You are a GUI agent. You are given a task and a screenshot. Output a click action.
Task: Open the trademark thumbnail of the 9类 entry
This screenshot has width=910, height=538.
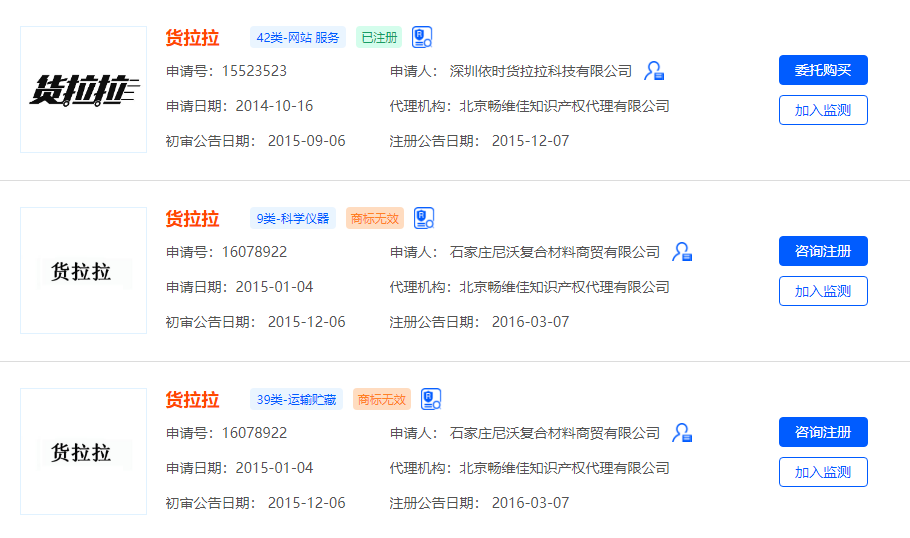click(84, 270)
